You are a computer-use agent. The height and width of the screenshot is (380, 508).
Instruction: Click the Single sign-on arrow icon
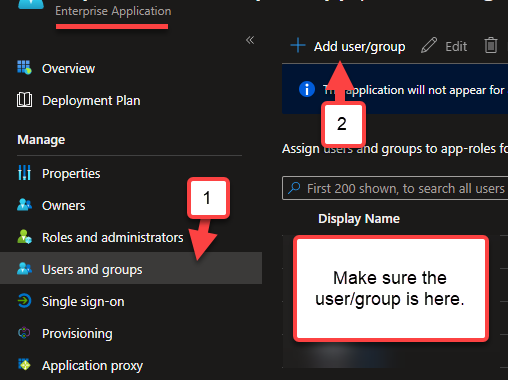(x=24, y=301)
